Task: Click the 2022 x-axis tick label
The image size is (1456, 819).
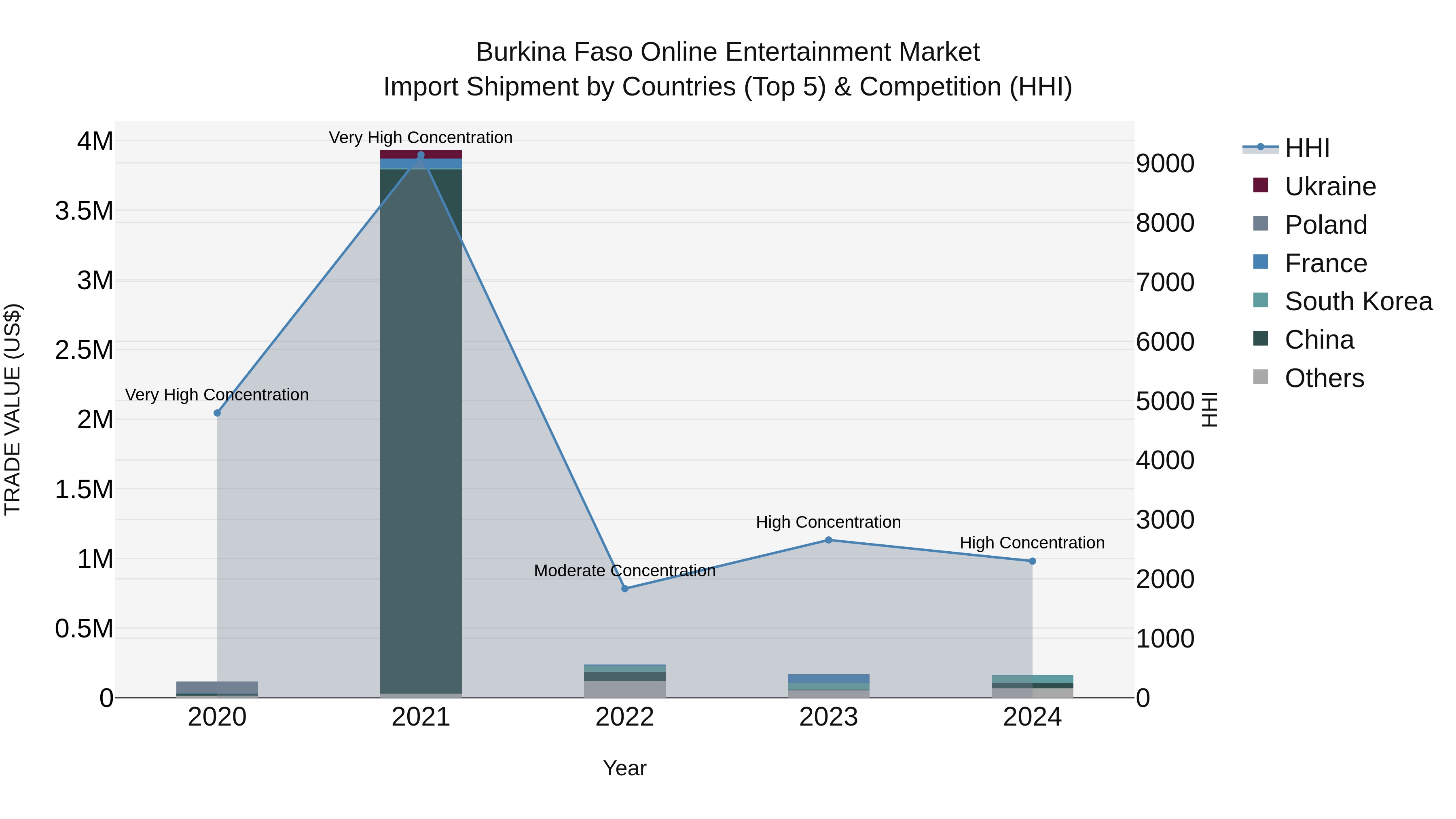Action: tap(624, 717)
